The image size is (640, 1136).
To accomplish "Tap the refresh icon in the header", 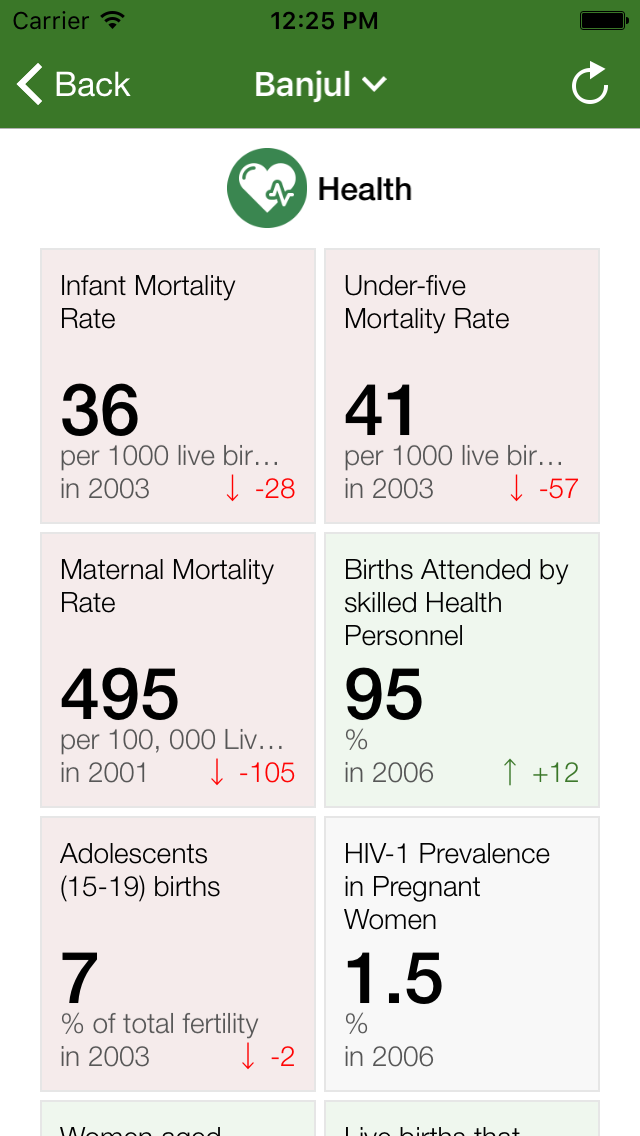I will 590,84.
